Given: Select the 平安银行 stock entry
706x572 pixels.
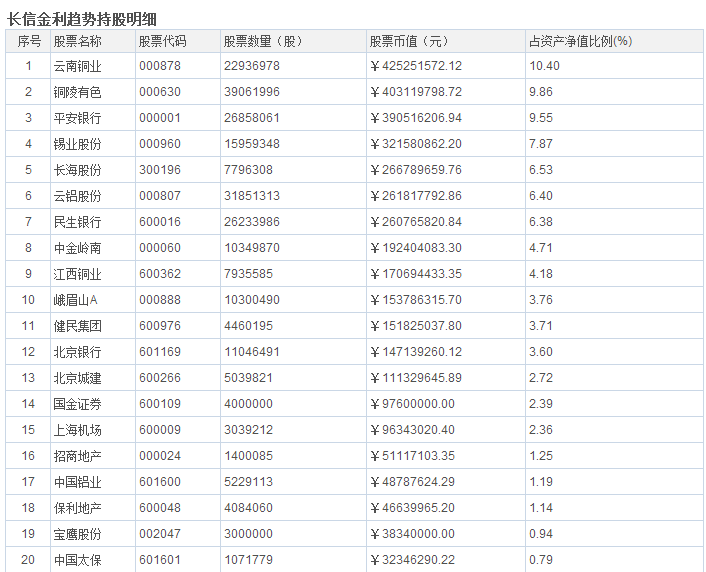Looking at the screenshot, I should click(77, 118).
